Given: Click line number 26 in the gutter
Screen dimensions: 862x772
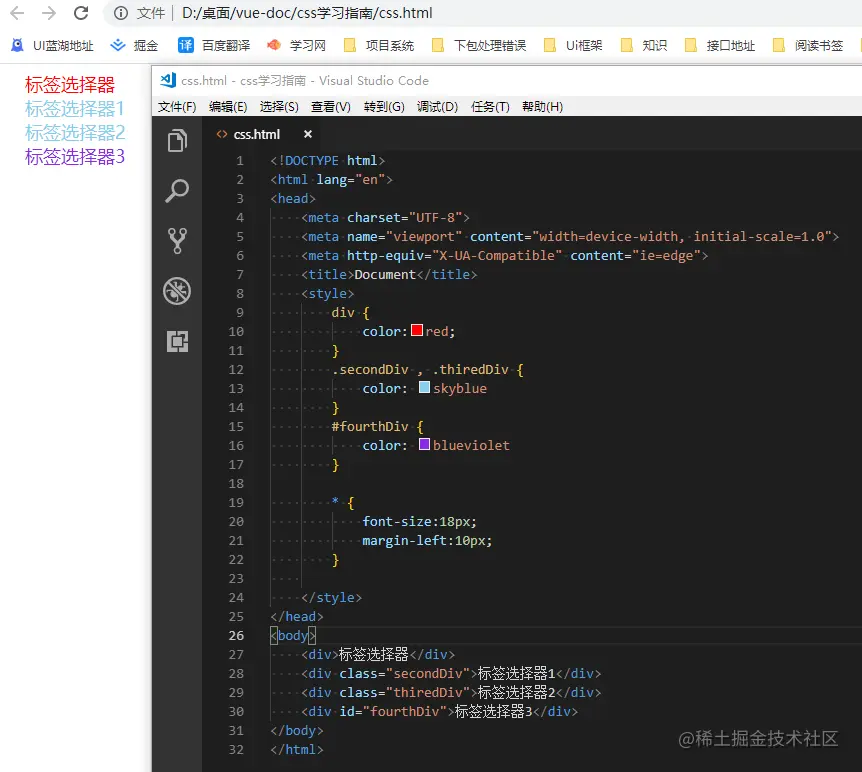Looking at the screenshot, I should tap(236, 635).
